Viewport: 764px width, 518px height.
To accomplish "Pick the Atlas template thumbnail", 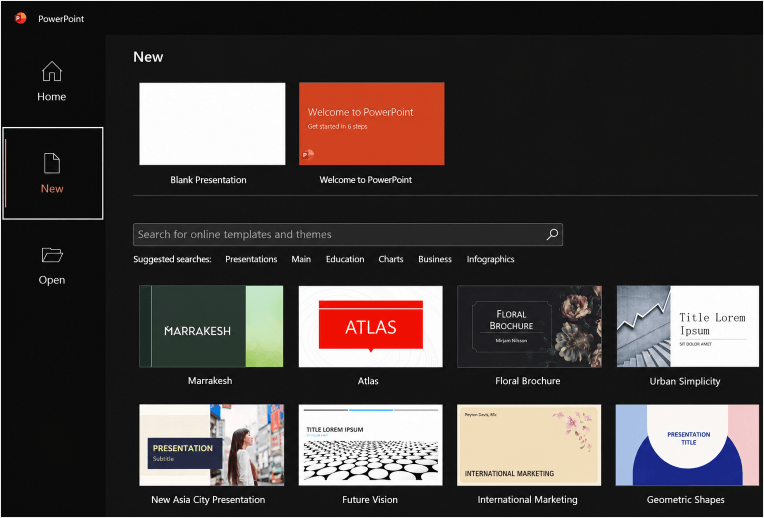I will point(371,326).
